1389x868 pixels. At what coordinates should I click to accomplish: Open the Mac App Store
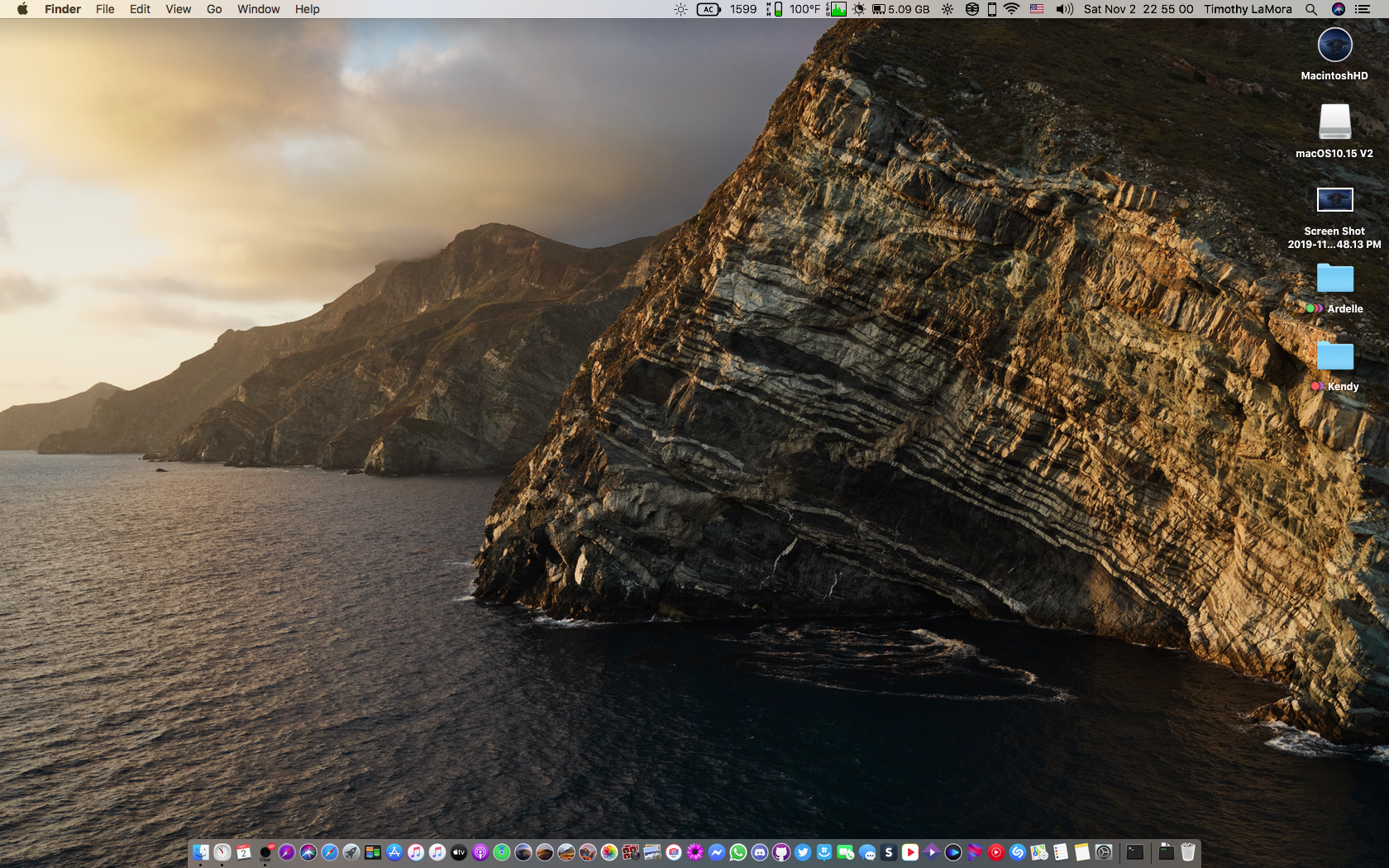coord(394,852)
